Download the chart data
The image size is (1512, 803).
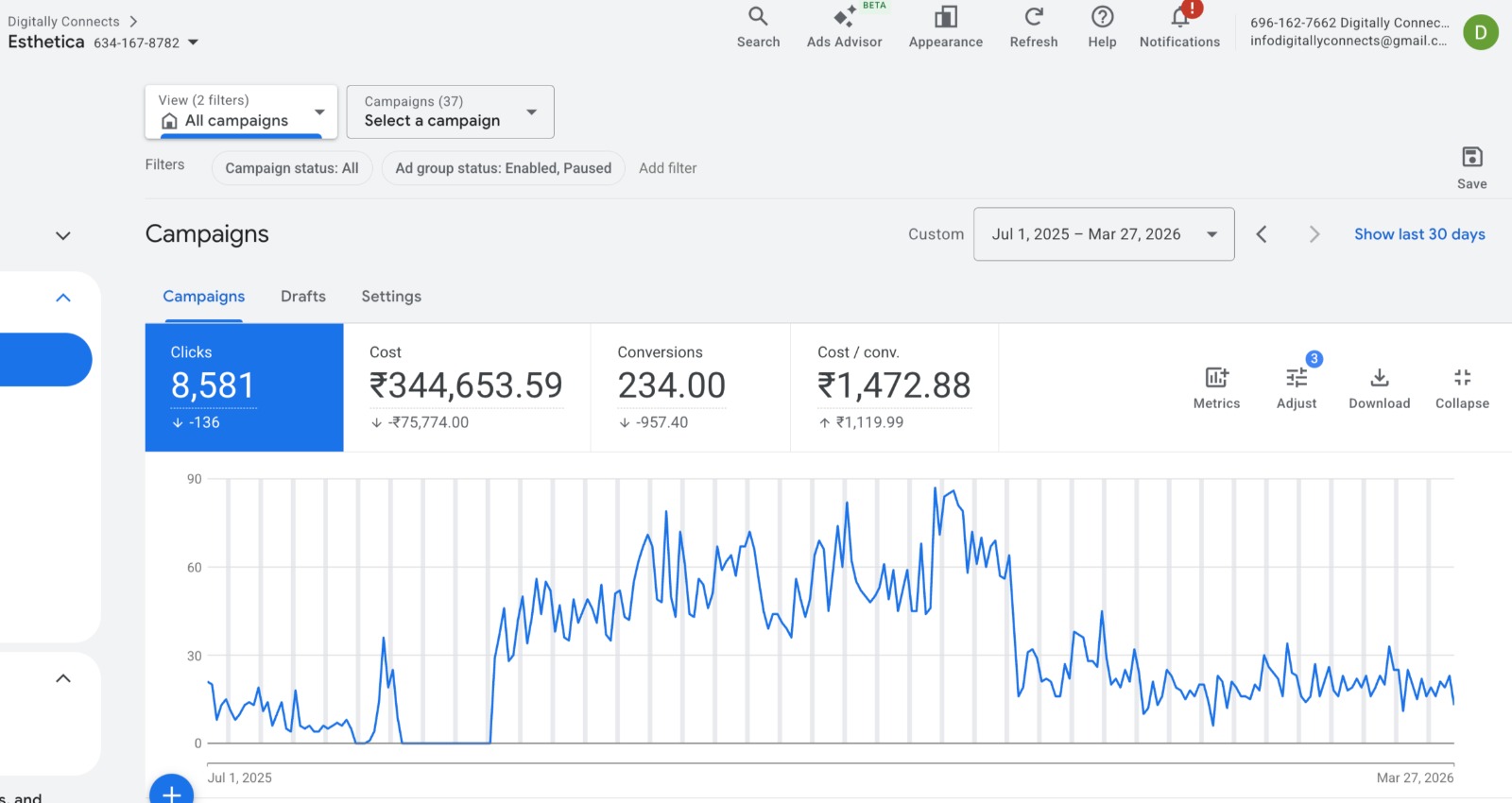[x=1379, y=388]
